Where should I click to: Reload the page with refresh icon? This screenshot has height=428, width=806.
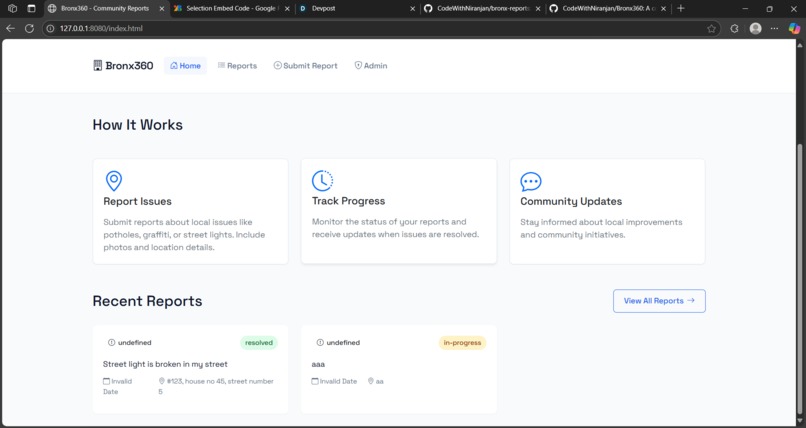29,29
